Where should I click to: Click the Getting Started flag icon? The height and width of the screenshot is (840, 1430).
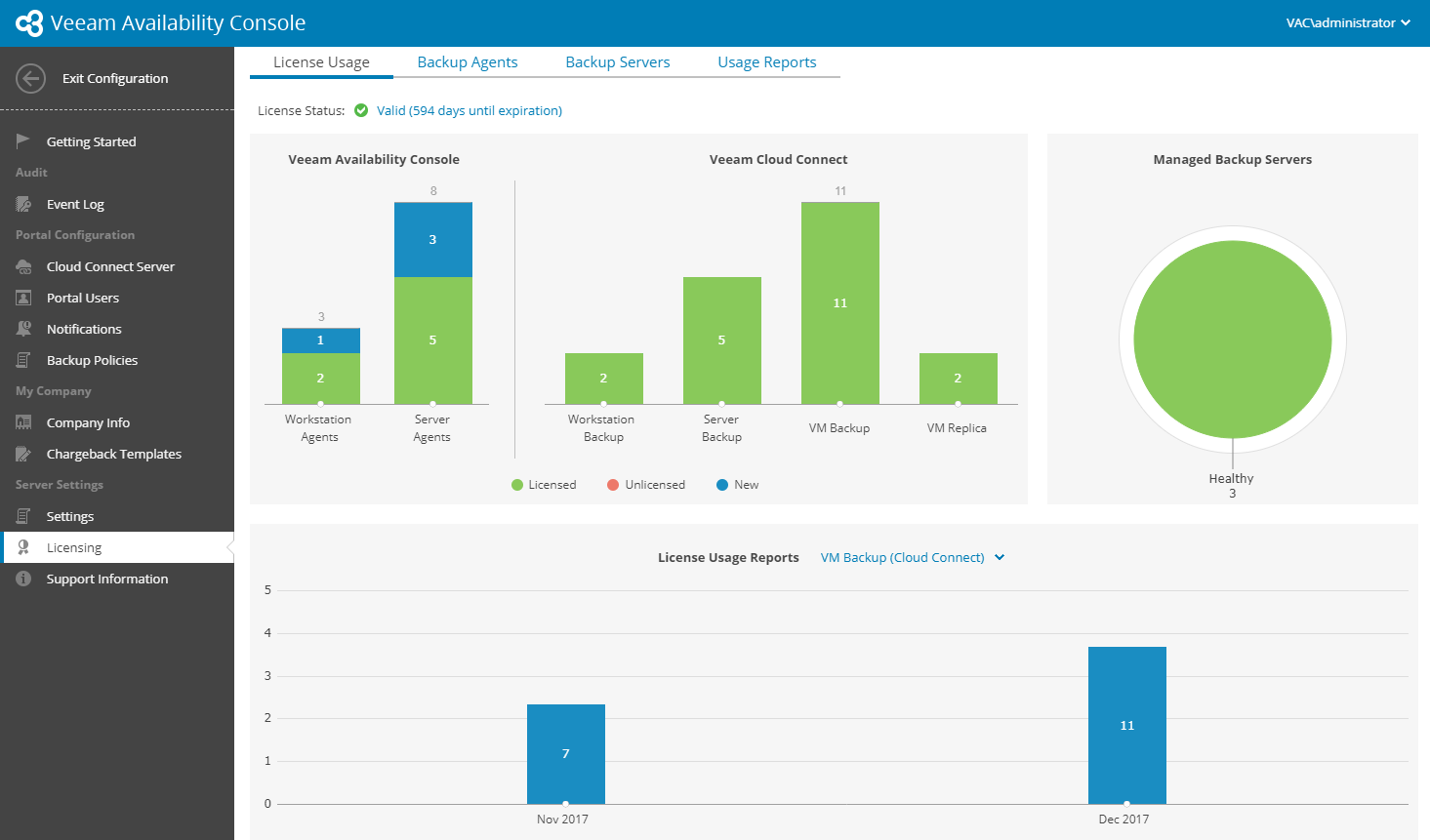click(23, 141)
